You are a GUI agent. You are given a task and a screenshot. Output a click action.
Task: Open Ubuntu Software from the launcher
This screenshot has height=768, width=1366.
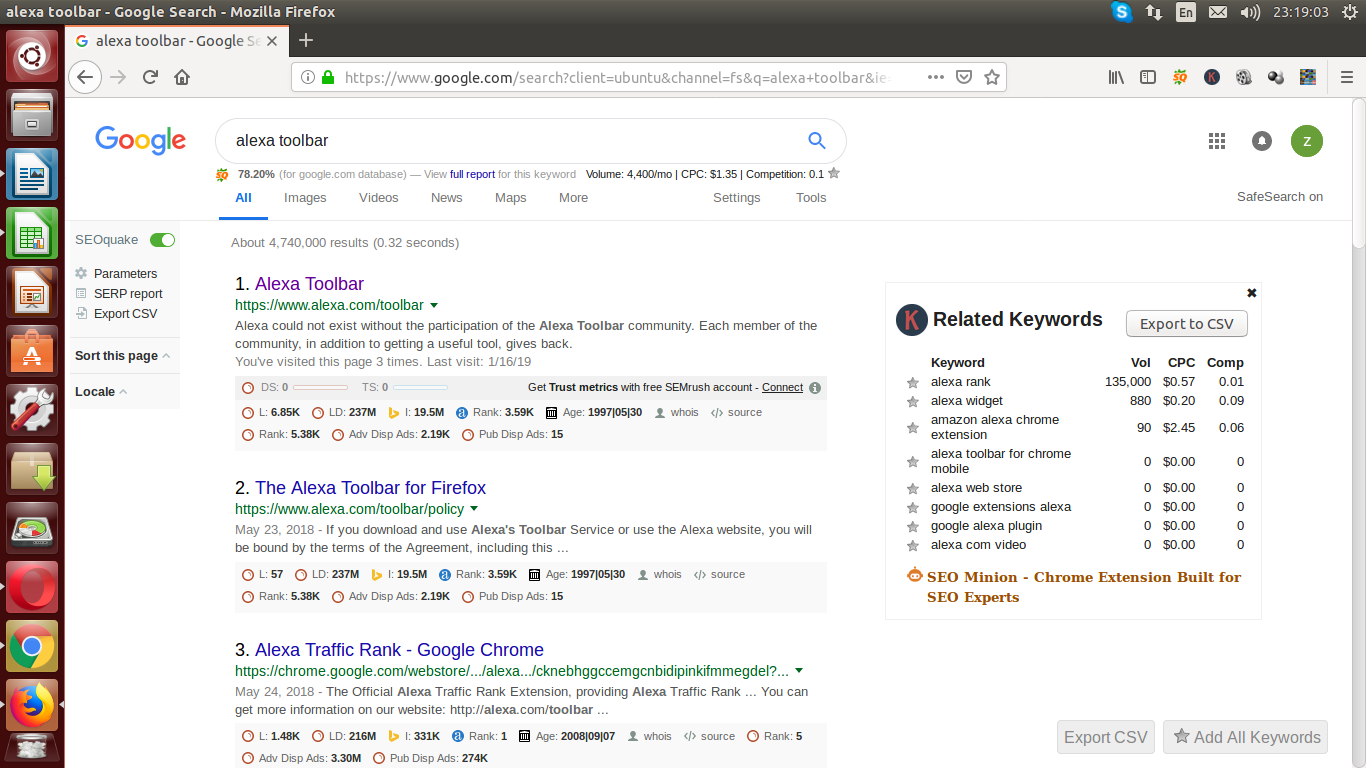tap(32, 351)
